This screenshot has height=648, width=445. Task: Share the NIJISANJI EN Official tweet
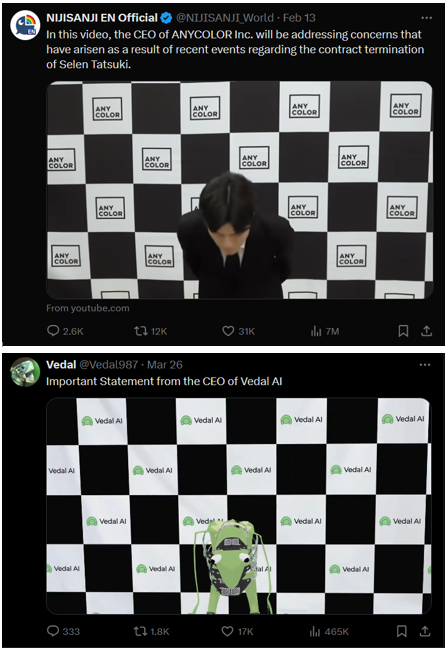(x=426, y=331)
